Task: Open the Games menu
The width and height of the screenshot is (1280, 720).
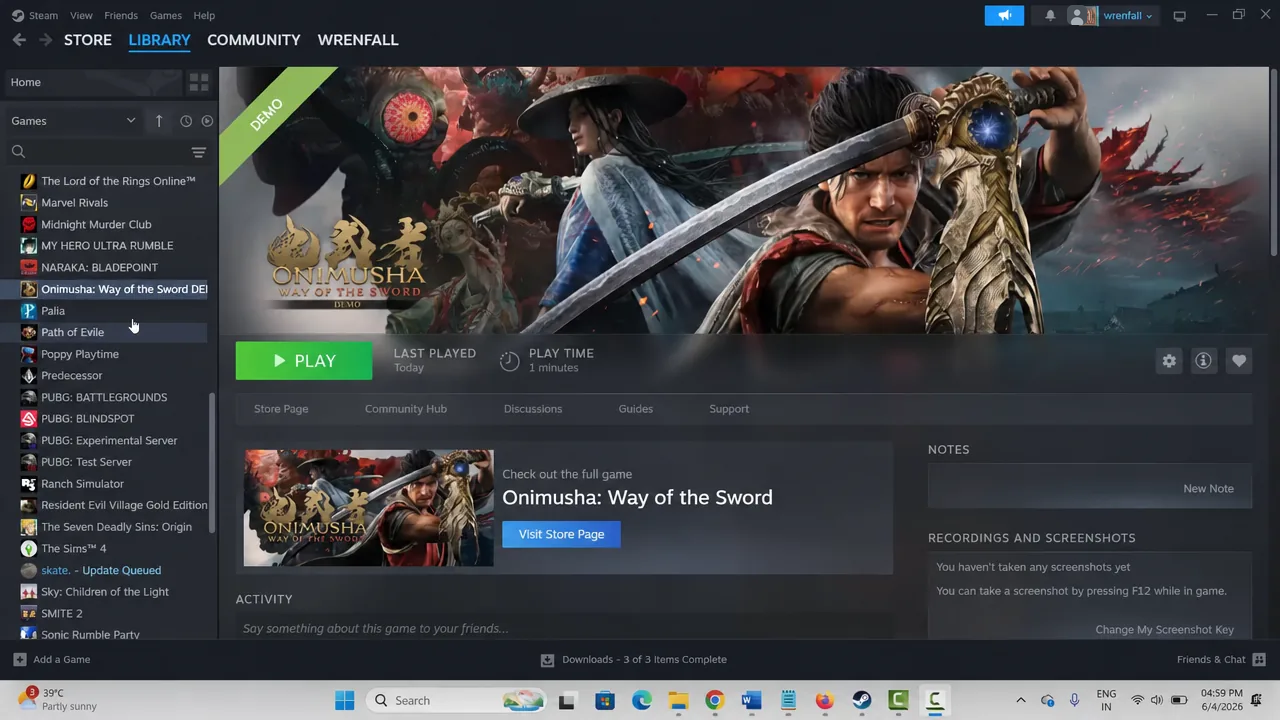Action: (x=165, y=15)
